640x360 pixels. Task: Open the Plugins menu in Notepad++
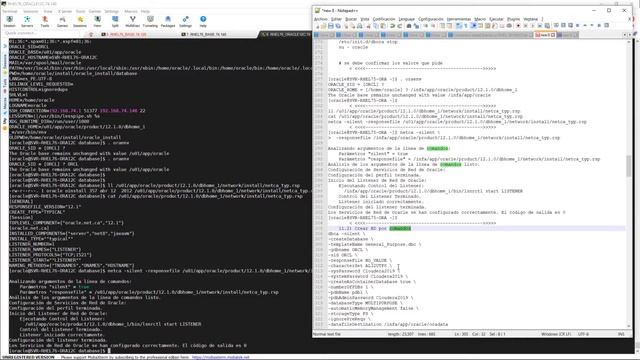click(513, 19)
